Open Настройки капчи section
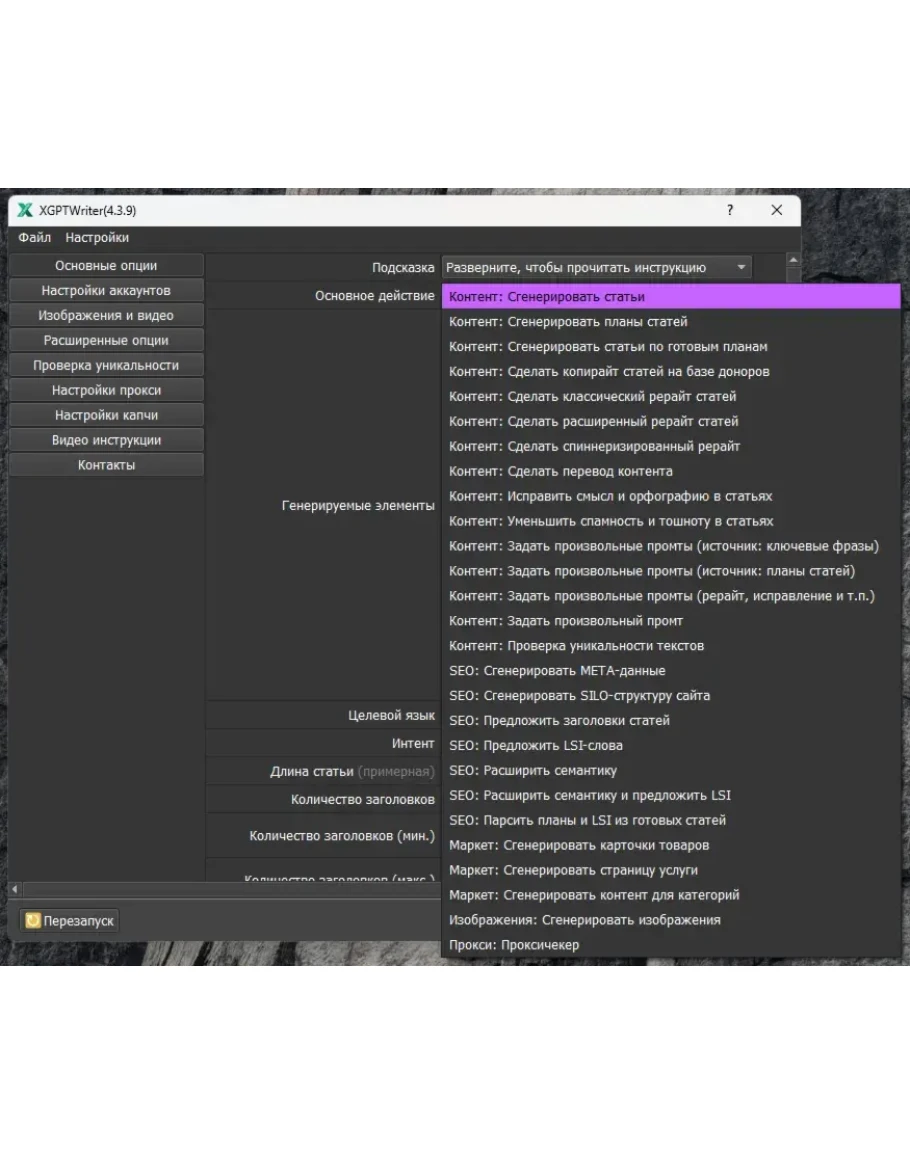 (x=106, y=415)
